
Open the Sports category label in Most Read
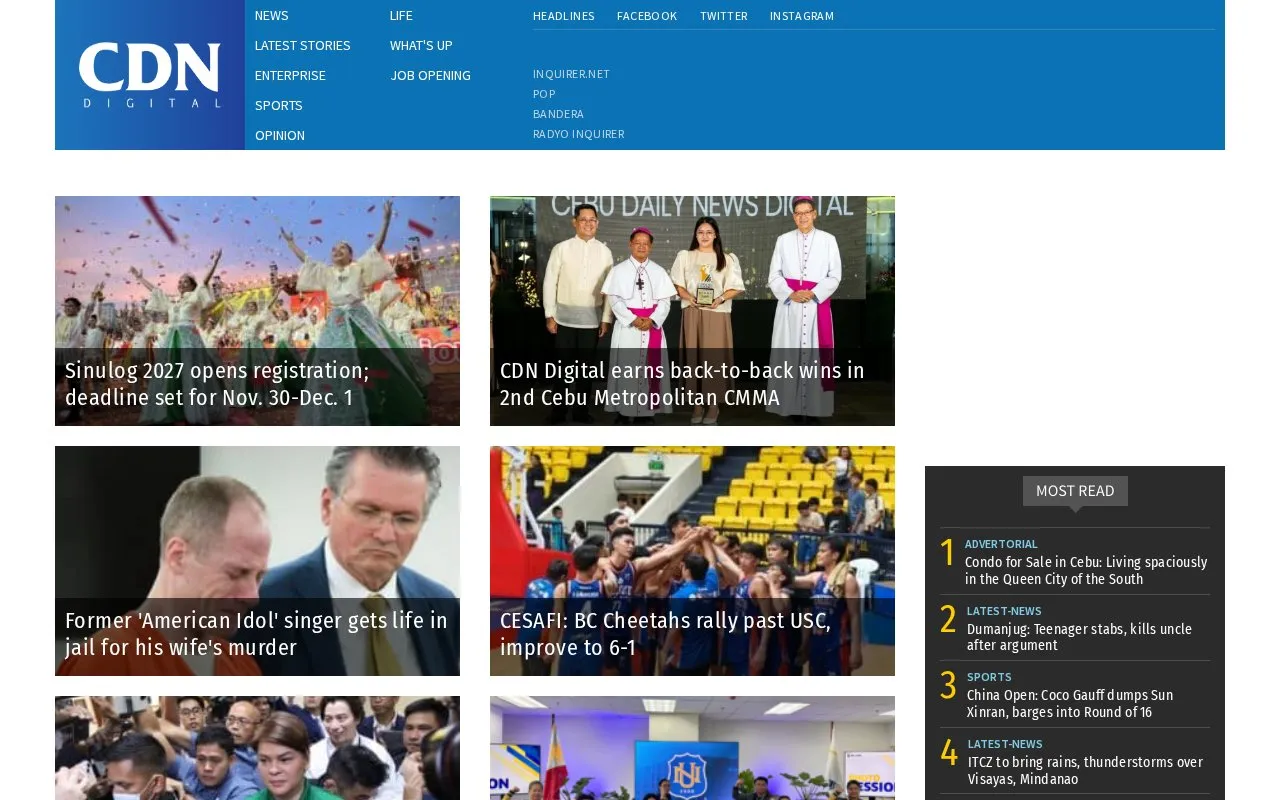pos(989,677)
